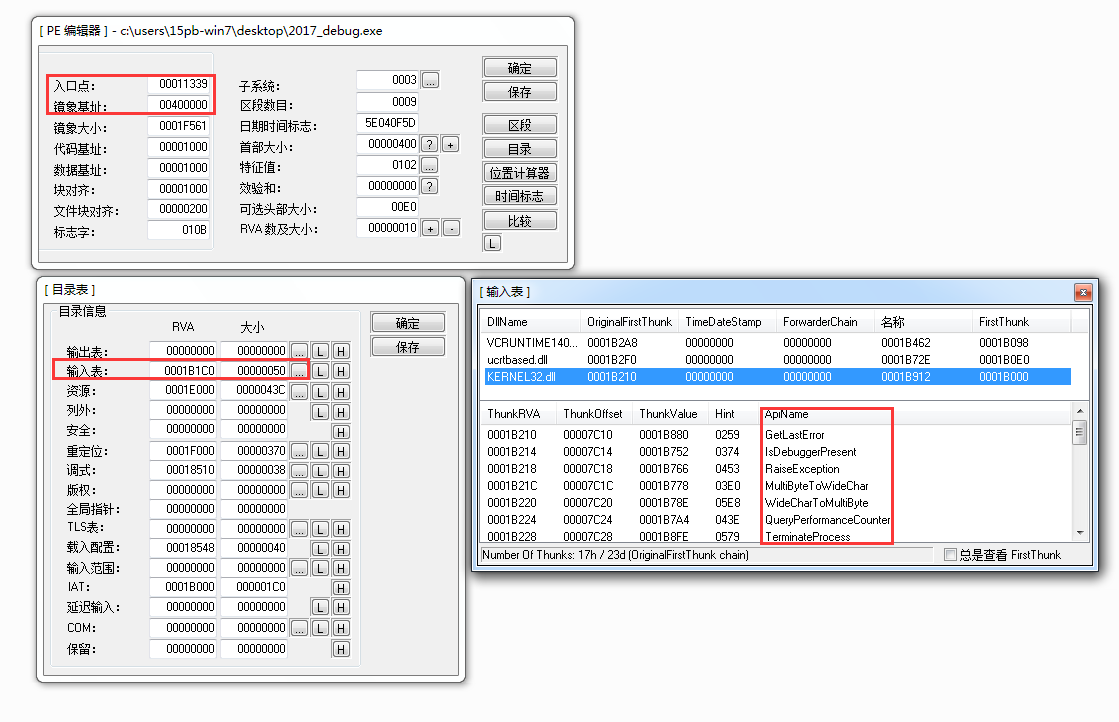Sort by the OriginalFirstThunk column header

coord(630,322)
